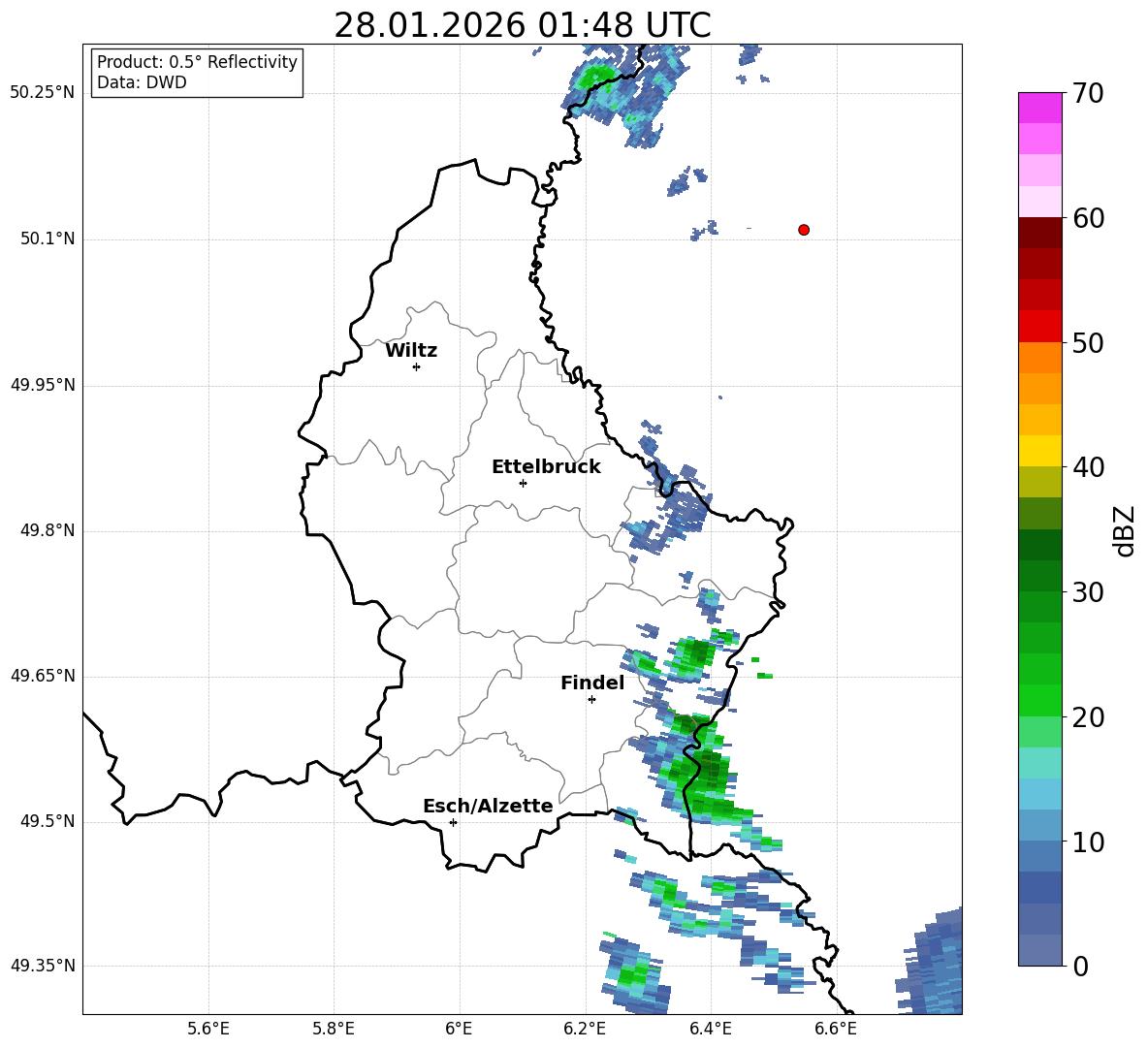Image resolution: width=1148 pixels, height=1048 pixels.
Task: Click the 0 dBZ colorbar label
Action: pyautogui.click(x=1080, y=966)
